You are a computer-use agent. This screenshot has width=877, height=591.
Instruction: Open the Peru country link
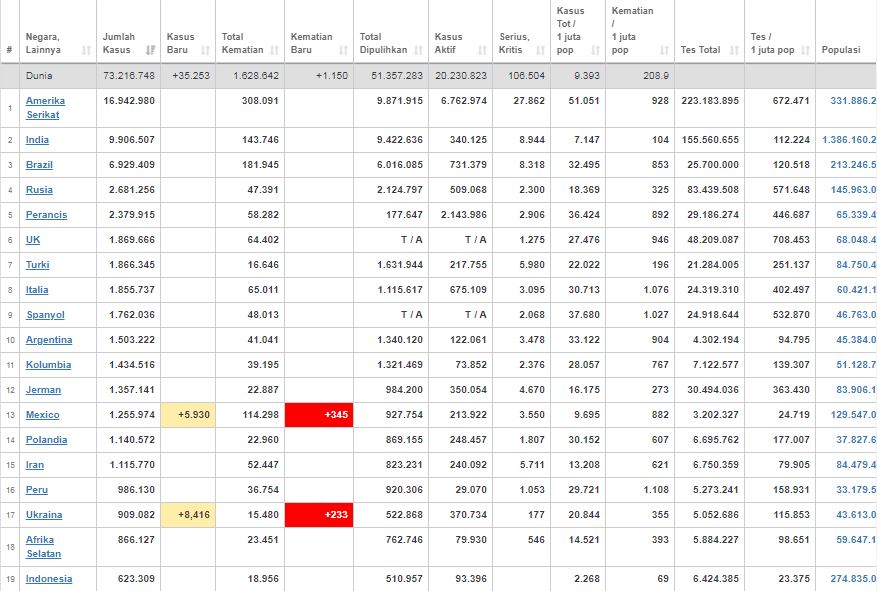37,490
